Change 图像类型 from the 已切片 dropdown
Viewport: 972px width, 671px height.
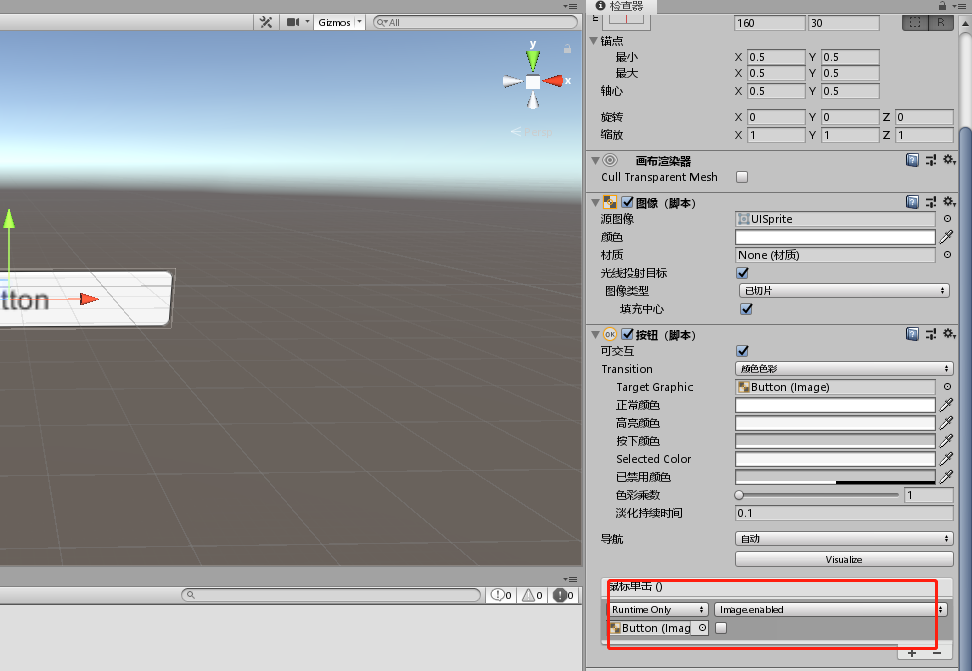[843, 290]
